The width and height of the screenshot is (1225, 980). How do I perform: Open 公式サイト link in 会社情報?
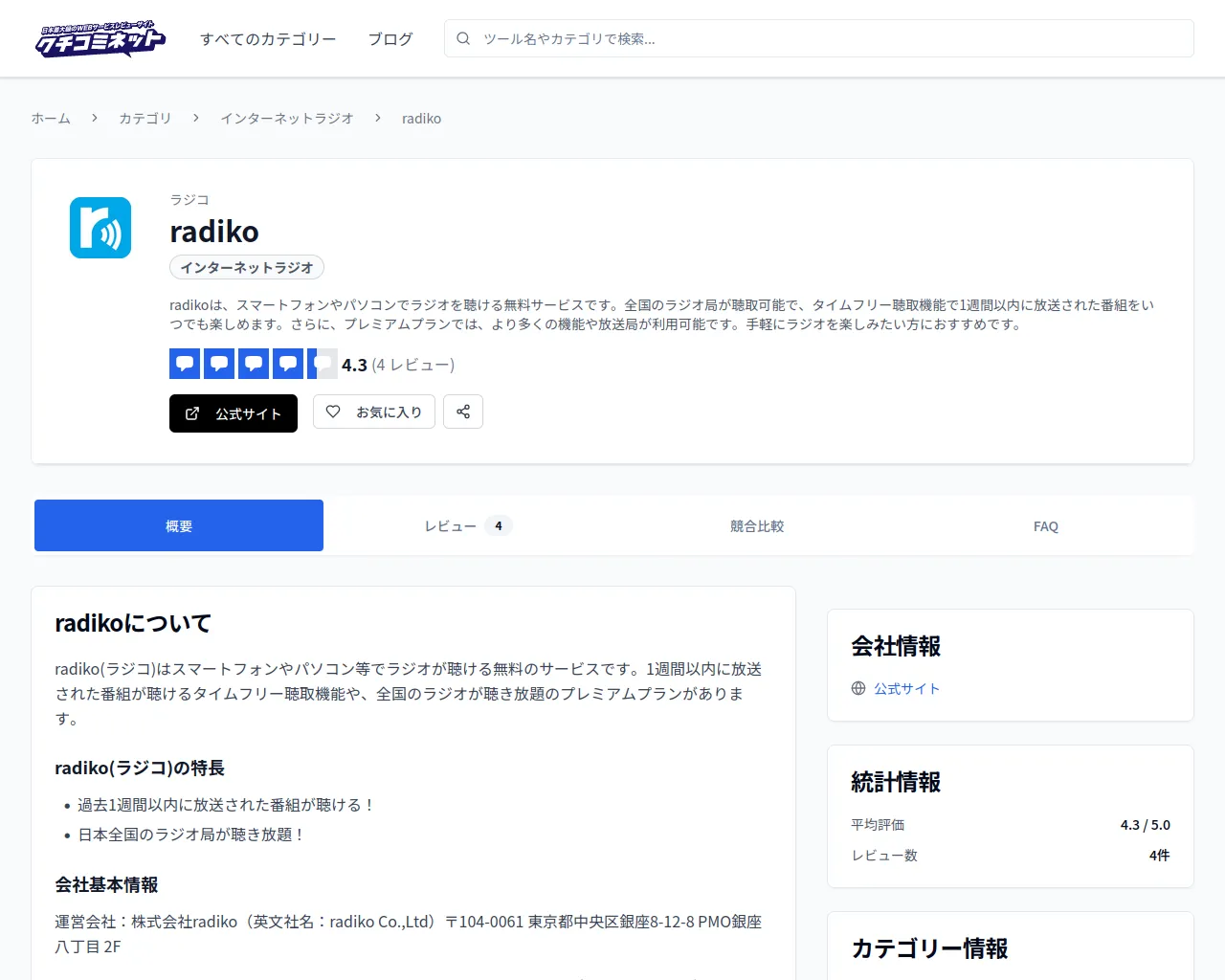[x=906, y=688]
